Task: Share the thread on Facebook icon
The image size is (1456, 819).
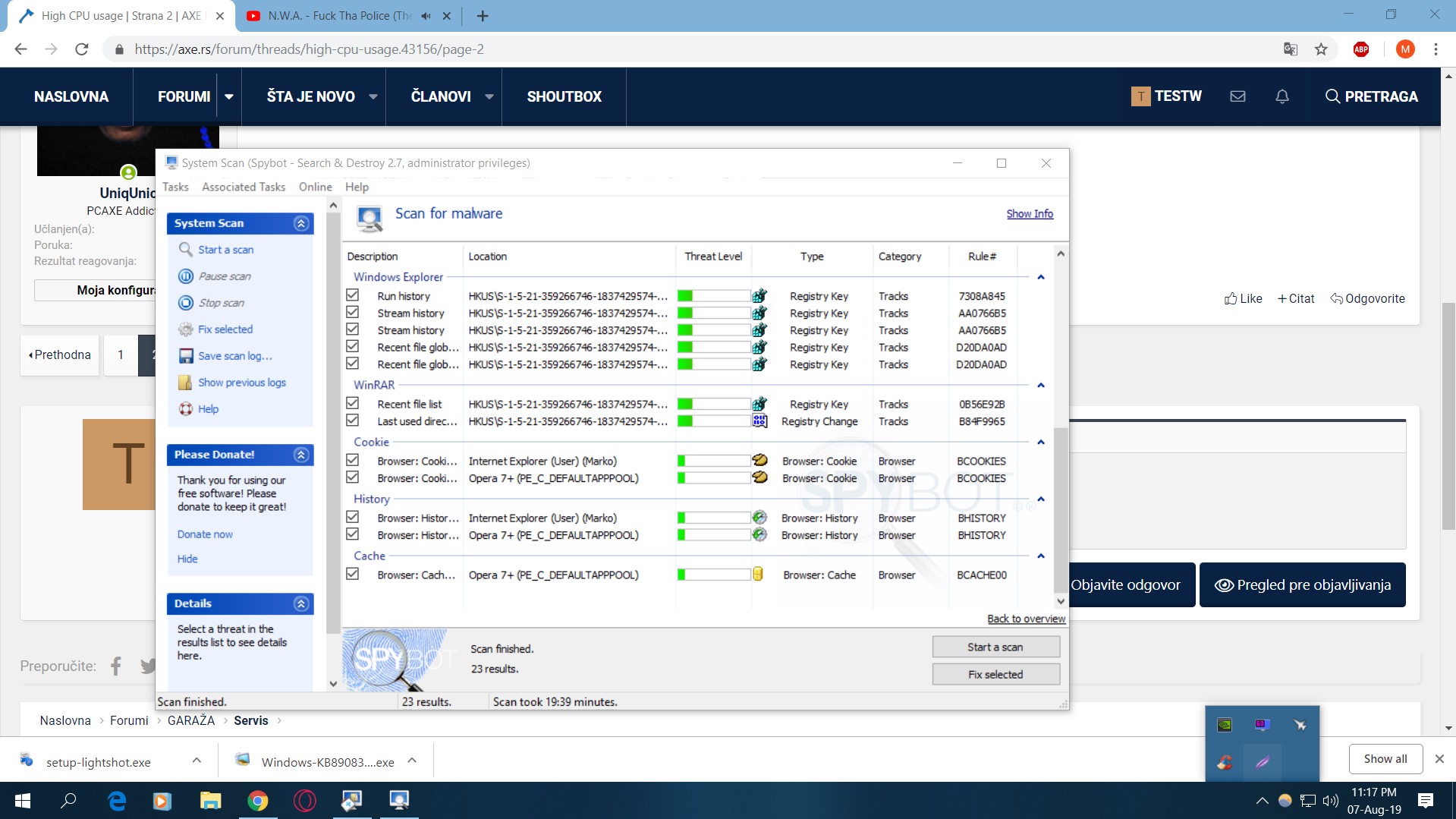Action: [116, 666]
